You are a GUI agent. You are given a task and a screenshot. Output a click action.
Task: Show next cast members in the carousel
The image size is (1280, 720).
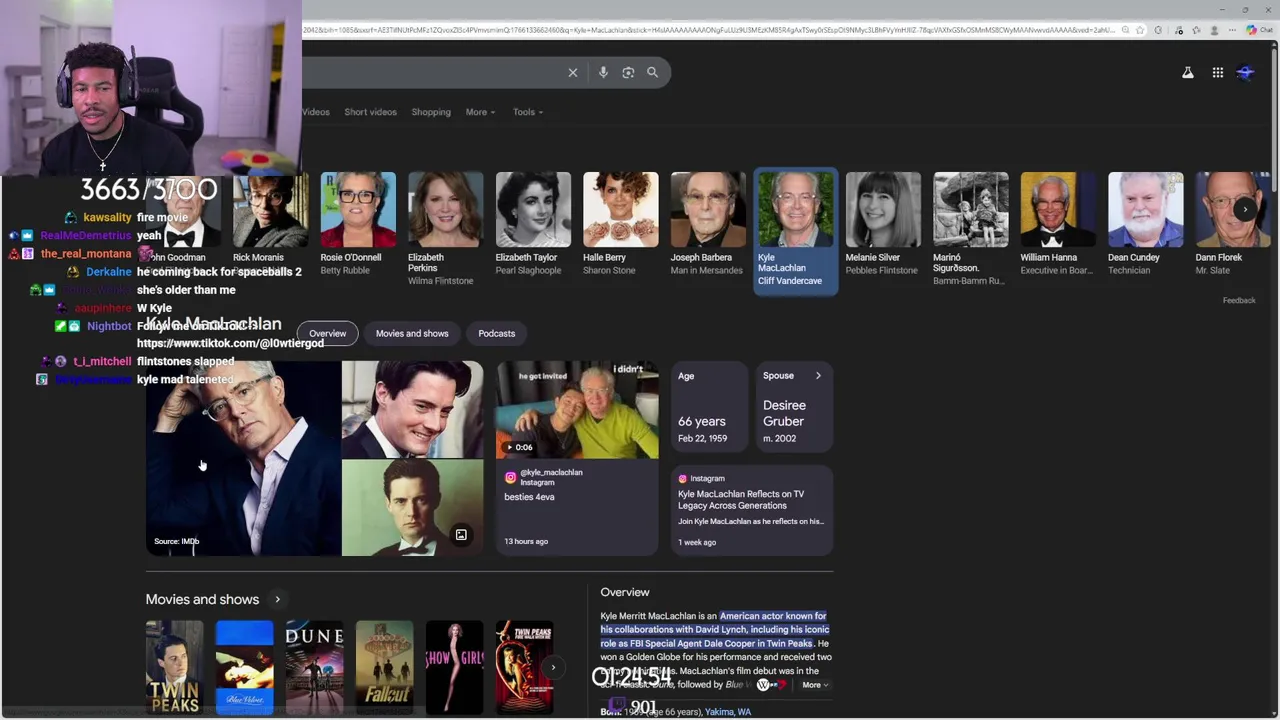tap(1244, 209)
